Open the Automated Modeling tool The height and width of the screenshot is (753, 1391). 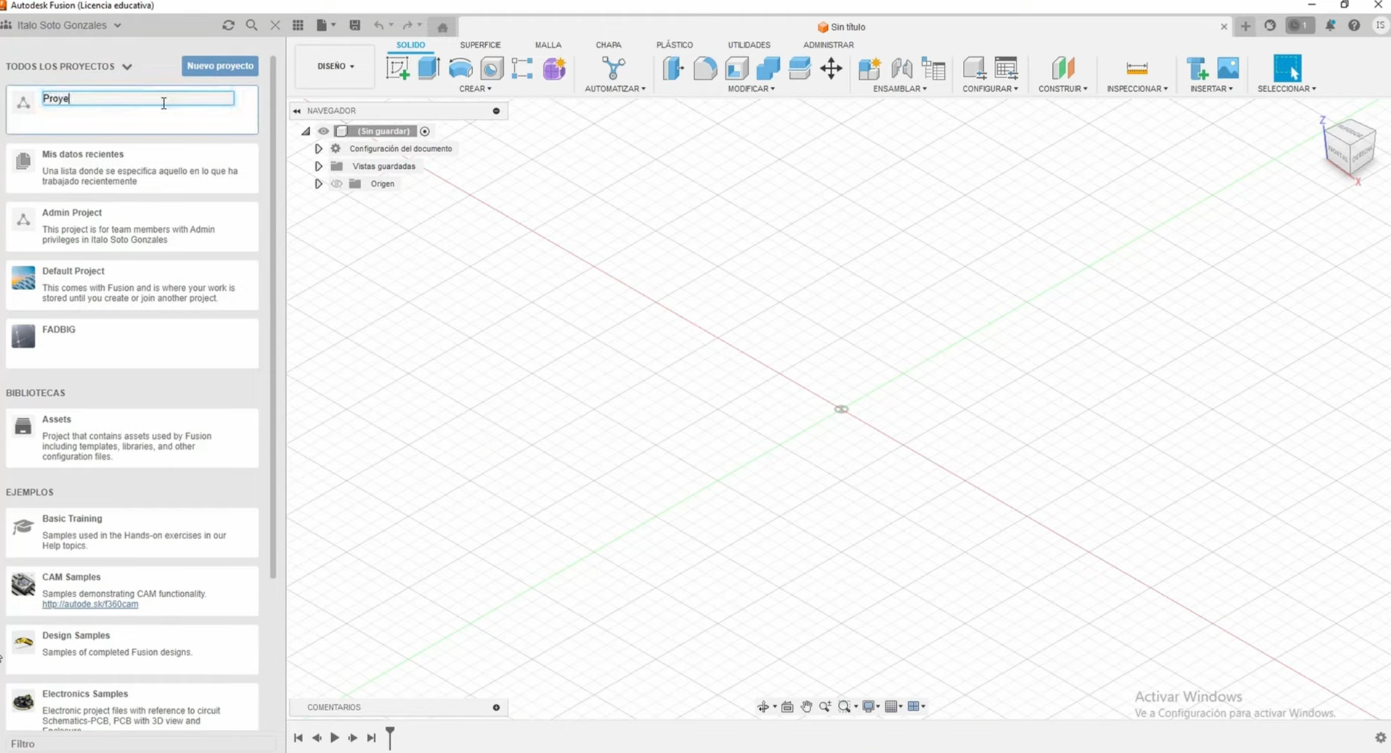click(614, 68)
